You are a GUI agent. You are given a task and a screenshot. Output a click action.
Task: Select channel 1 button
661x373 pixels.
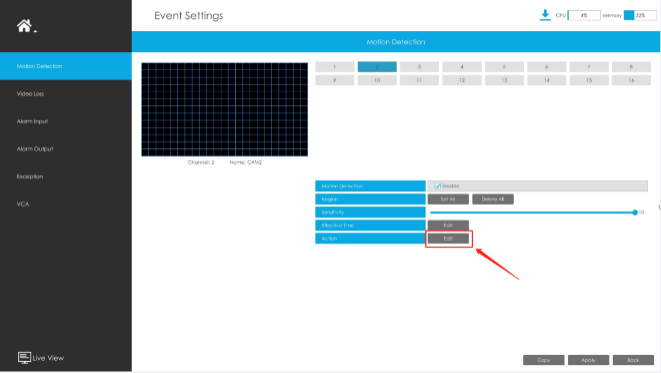(335, 67)
